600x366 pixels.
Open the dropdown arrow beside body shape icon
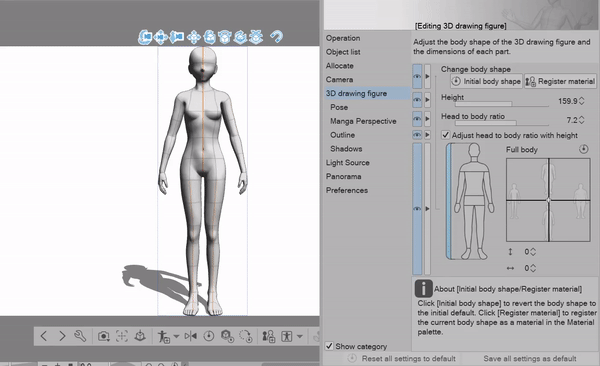click(300, 337)
